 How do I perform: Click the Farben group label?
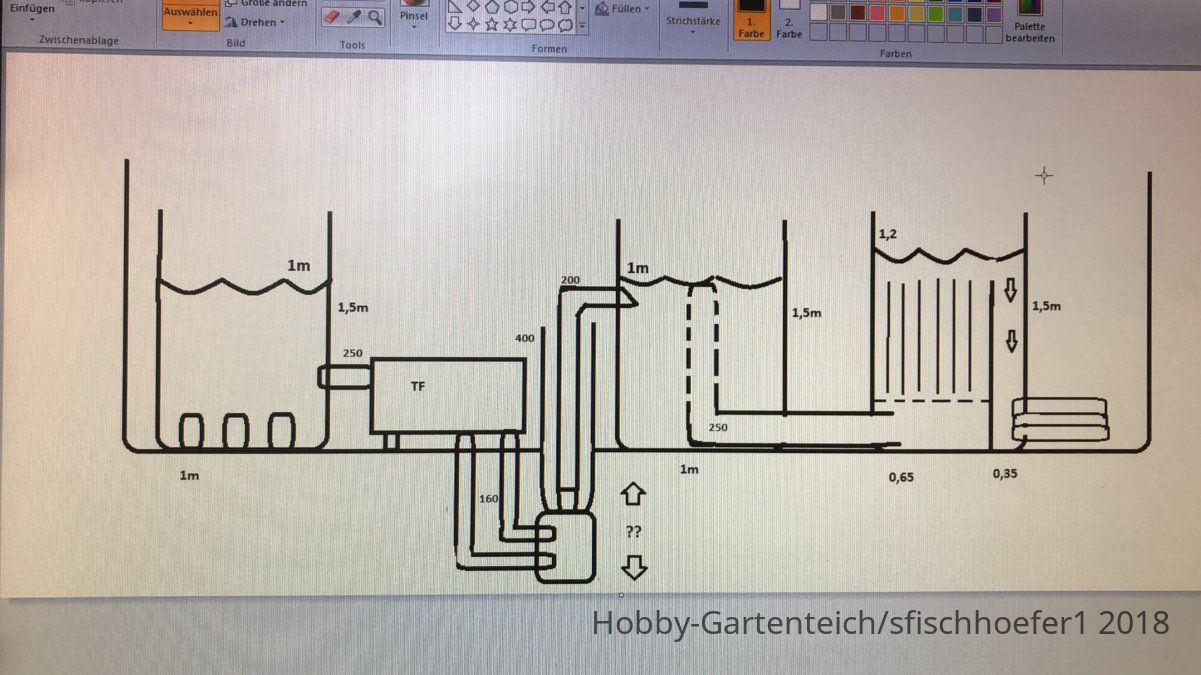tap(896, 54)
